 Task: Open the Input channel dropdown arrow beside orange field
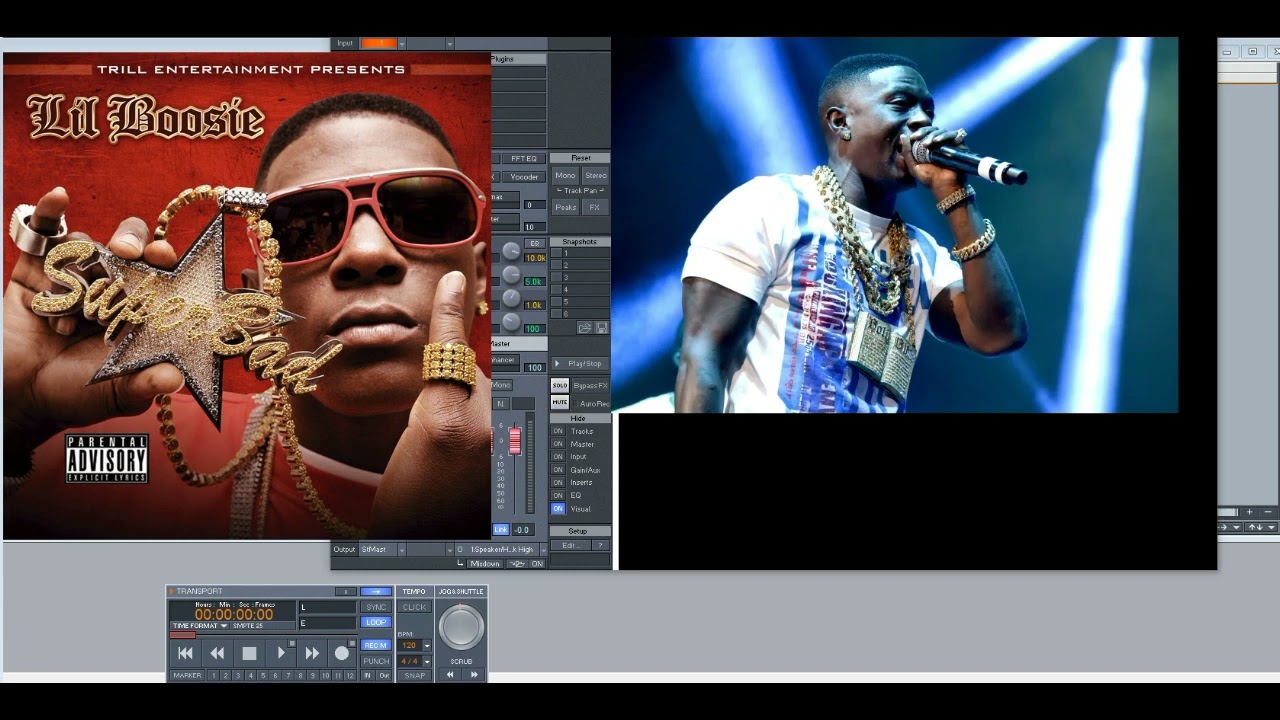tap(402, 44)
